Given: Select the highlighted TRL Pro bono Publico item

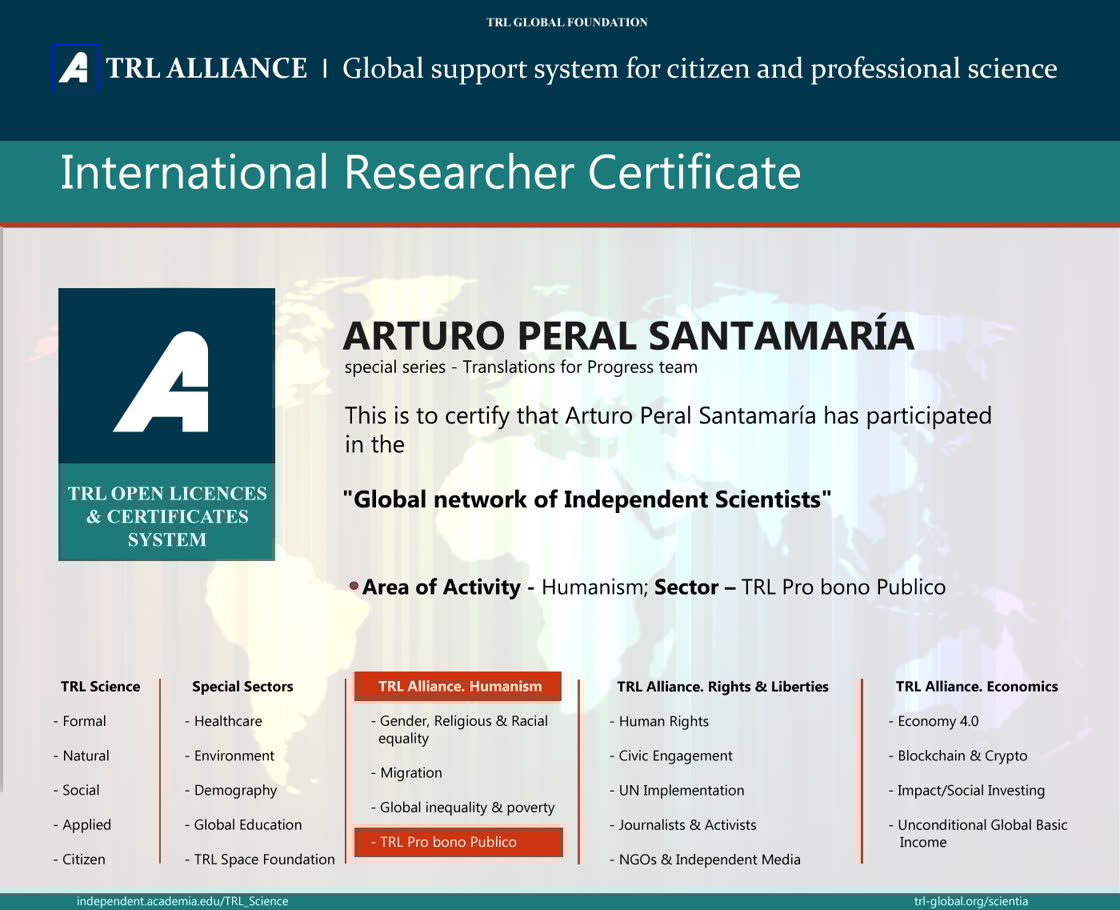Looking at the screenshot, I should pos(459,842).
